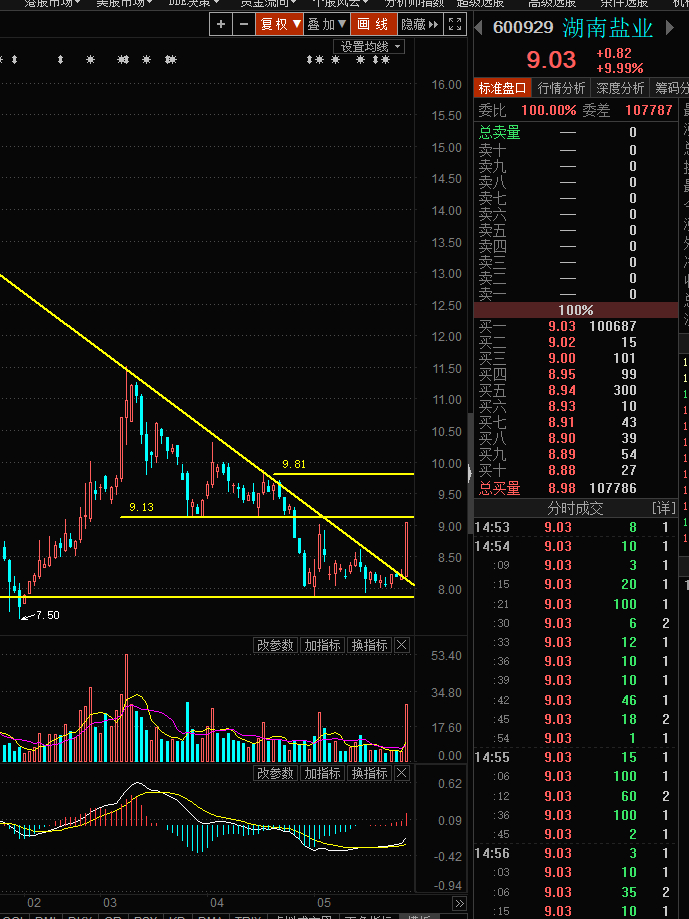Click 改参数 on the MACD panel
This screenshot has width=689, height=919.
coord(275,773)
